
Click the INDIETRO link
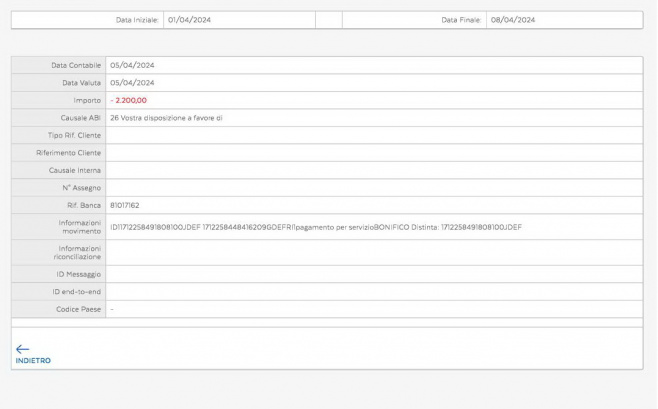tap(33, 360)
